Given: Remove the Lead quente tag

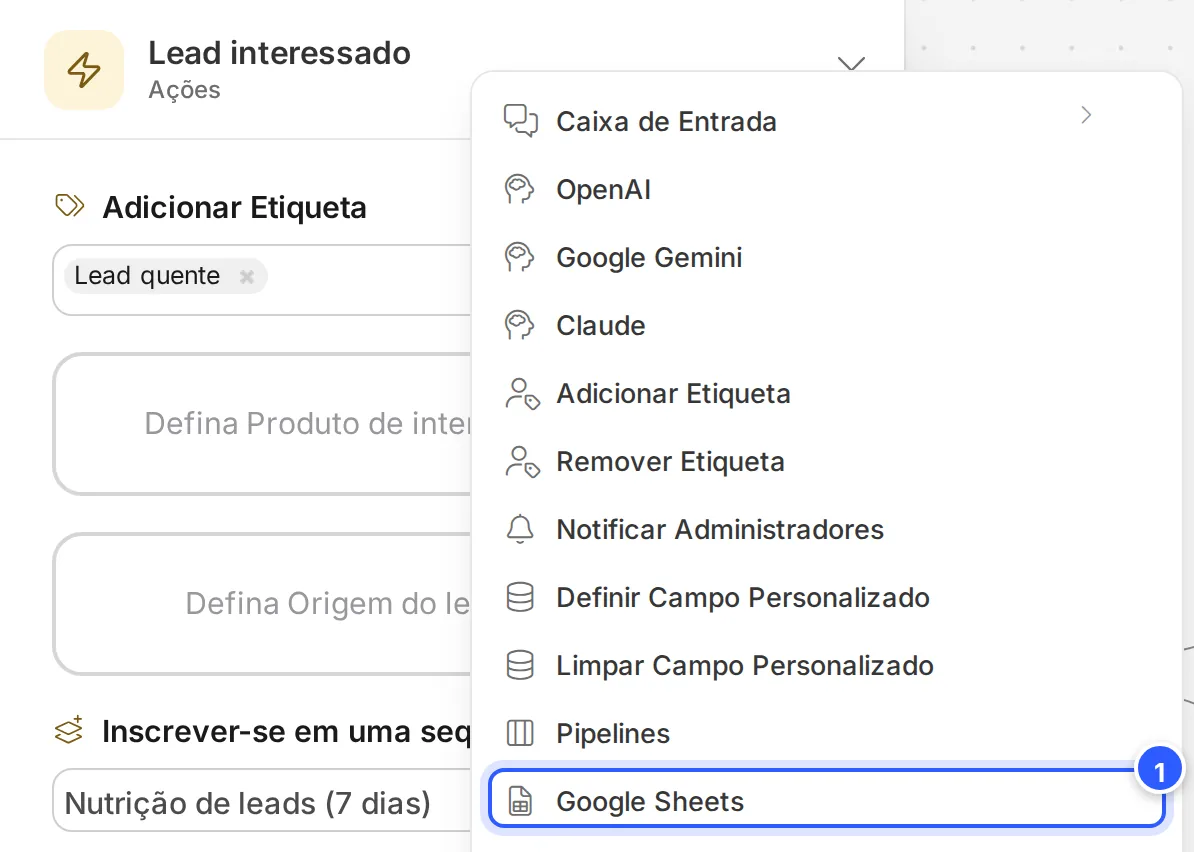Looking at the screenshot, I should coord(246,276).
